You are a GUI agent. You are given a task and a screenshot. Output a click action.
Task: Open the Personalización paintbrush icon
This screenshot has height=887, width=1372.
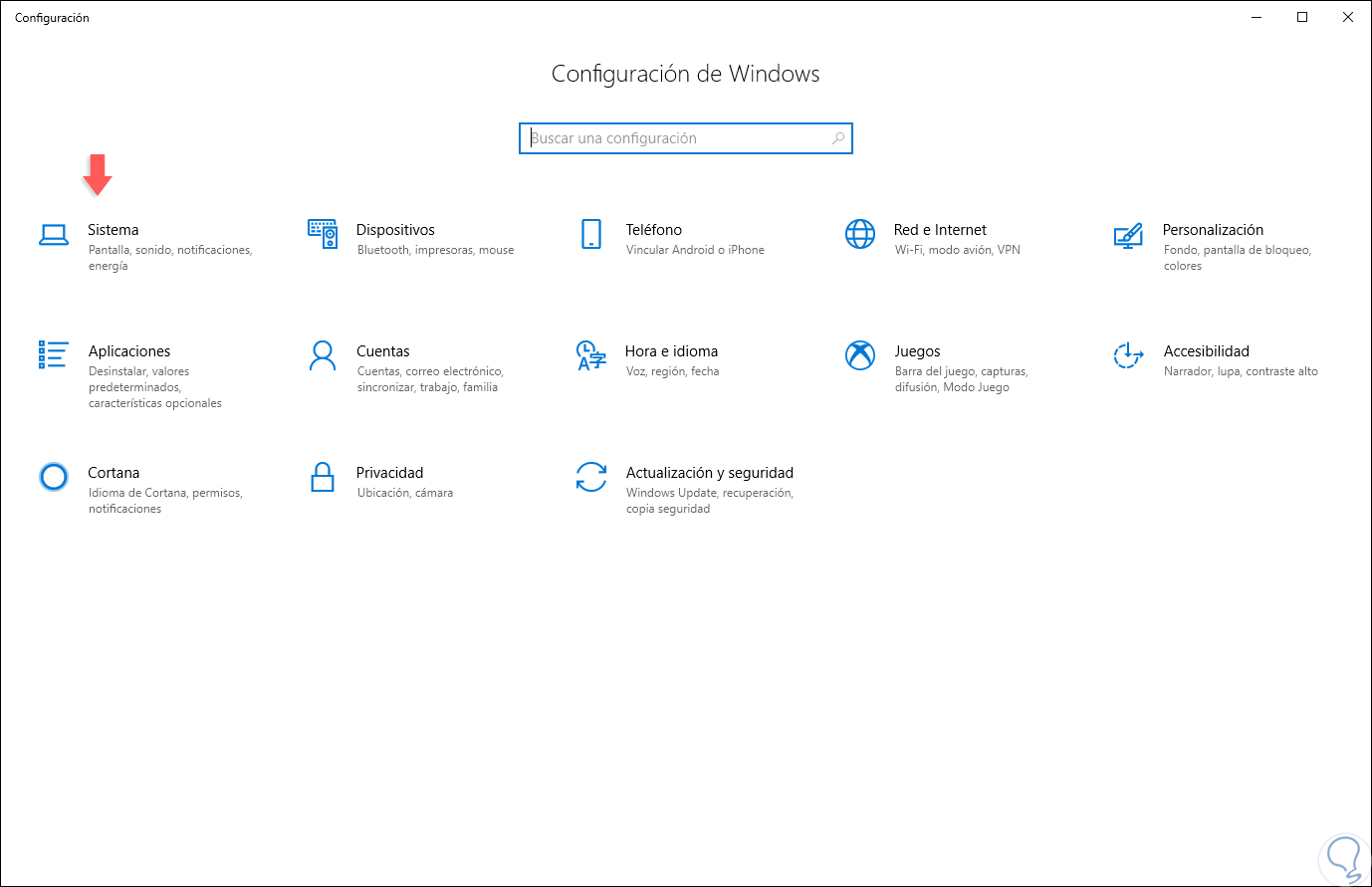click(x=1128, y=235)
